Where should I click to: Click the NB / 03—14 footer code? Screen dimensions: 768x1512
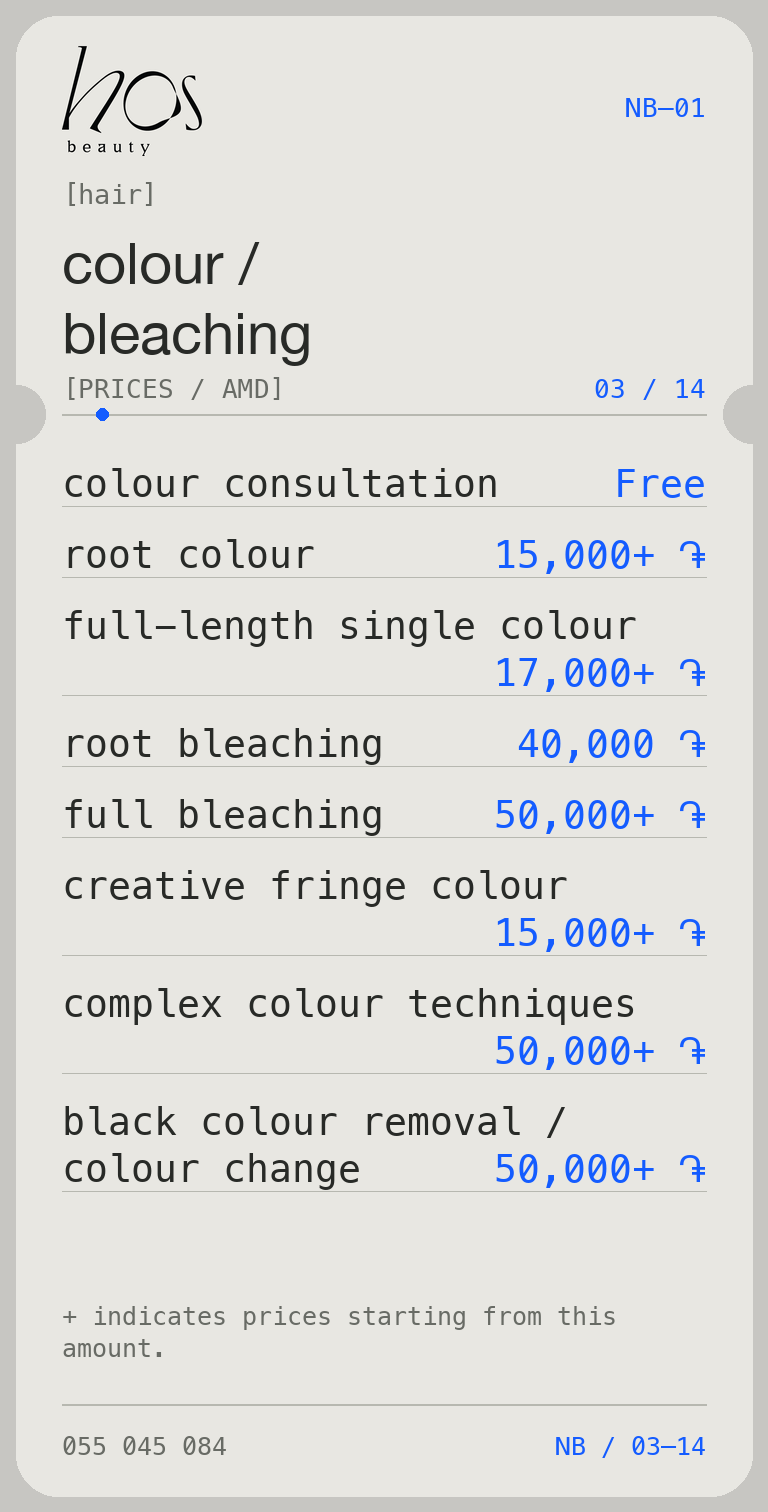pyautogui.click(x=630, y=1446)
